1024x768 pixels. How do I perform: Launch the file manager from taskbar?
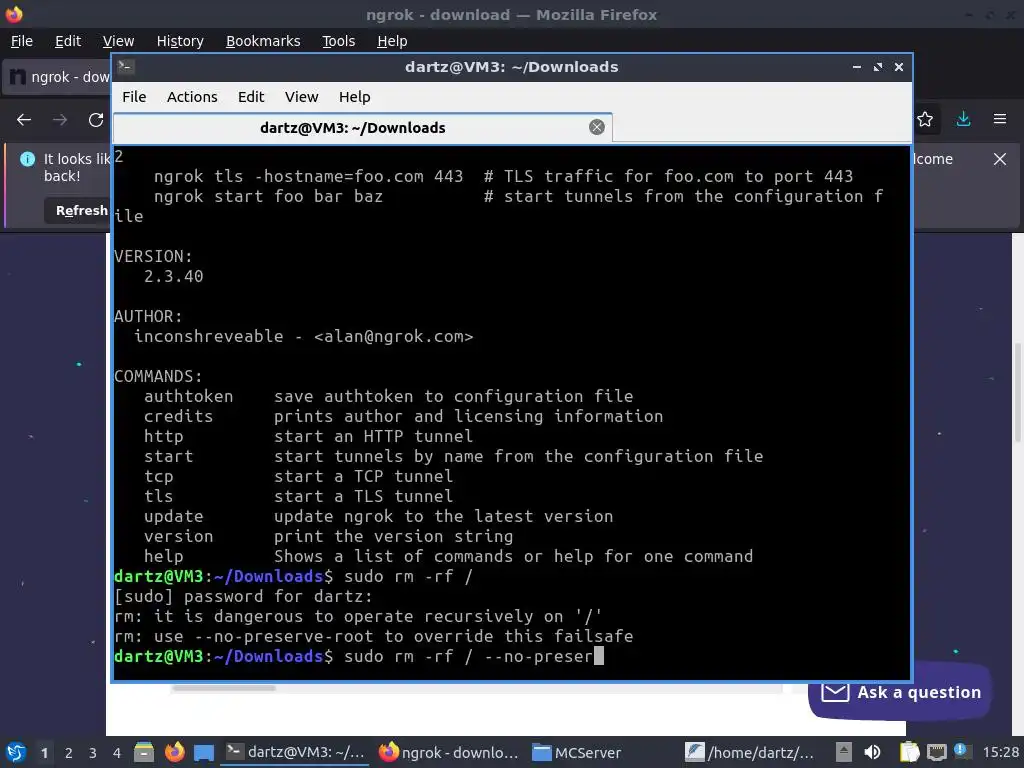pos(144,752)
